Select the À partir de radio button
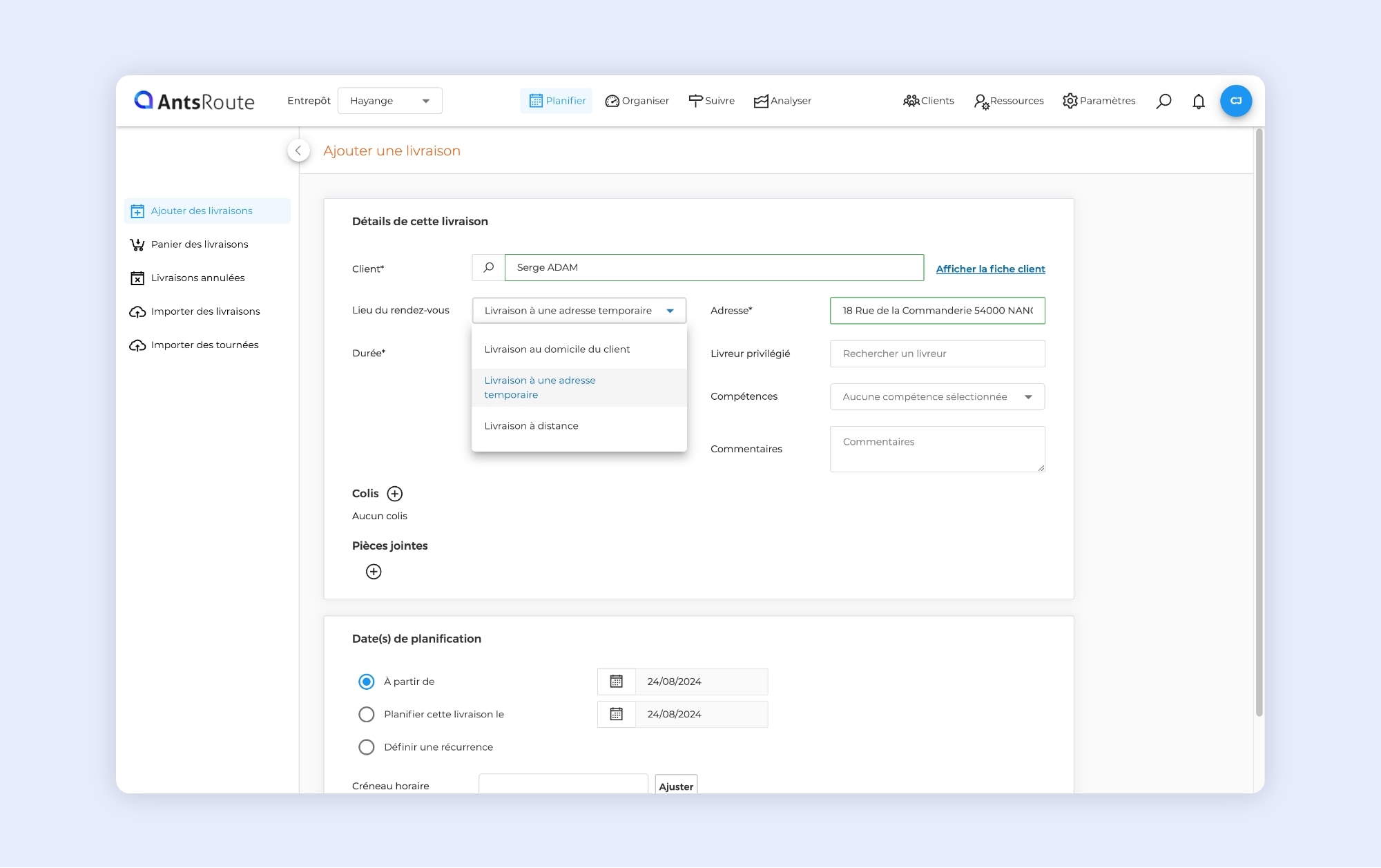This screenshot has width=1381, height=868. [x=367, y=682]
